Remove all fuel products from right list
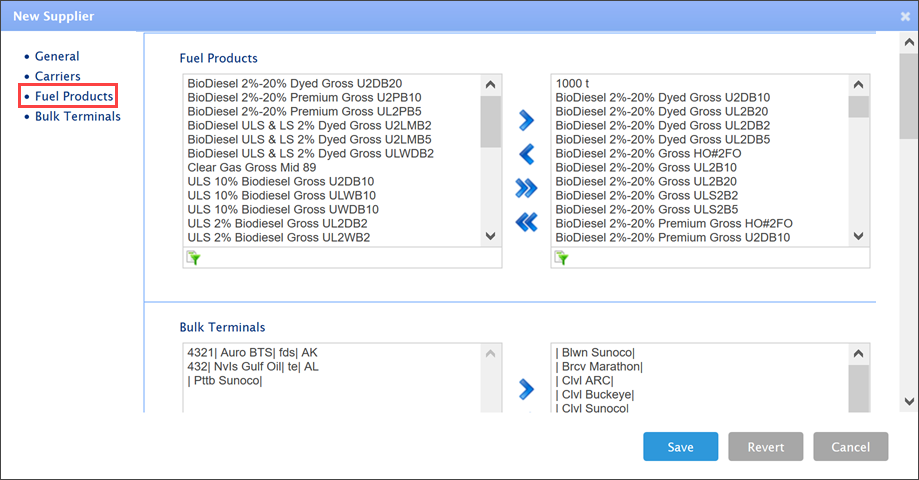 point(526,222)
